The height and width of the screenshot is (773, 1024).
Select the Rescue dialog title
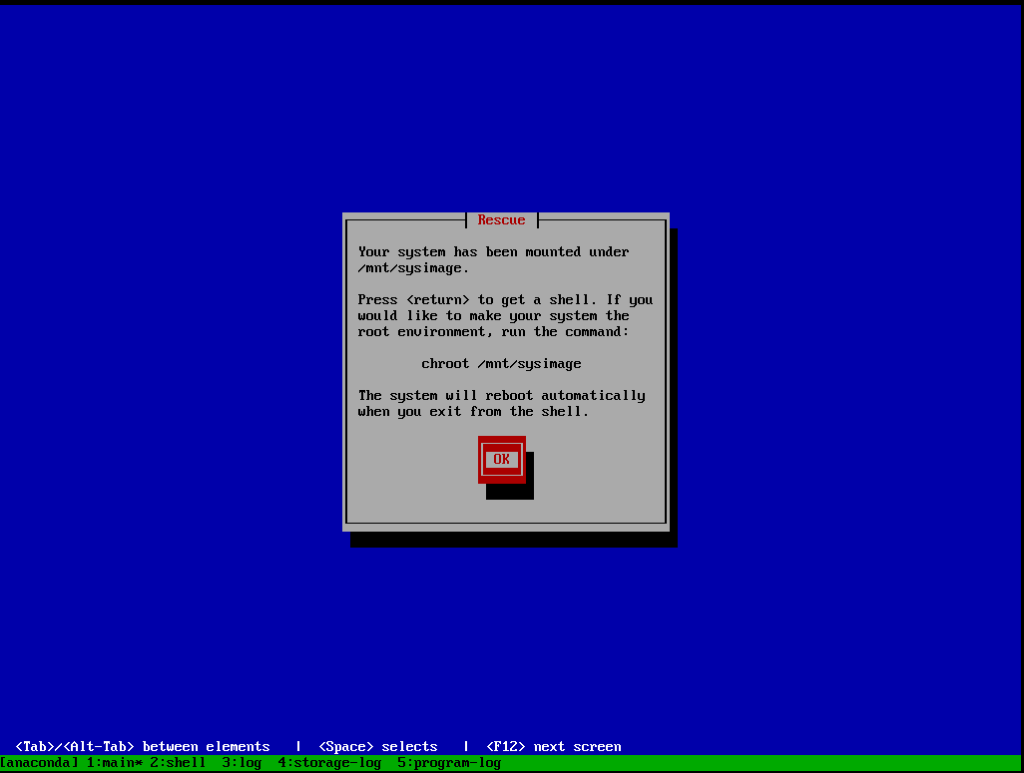point(500,219)
